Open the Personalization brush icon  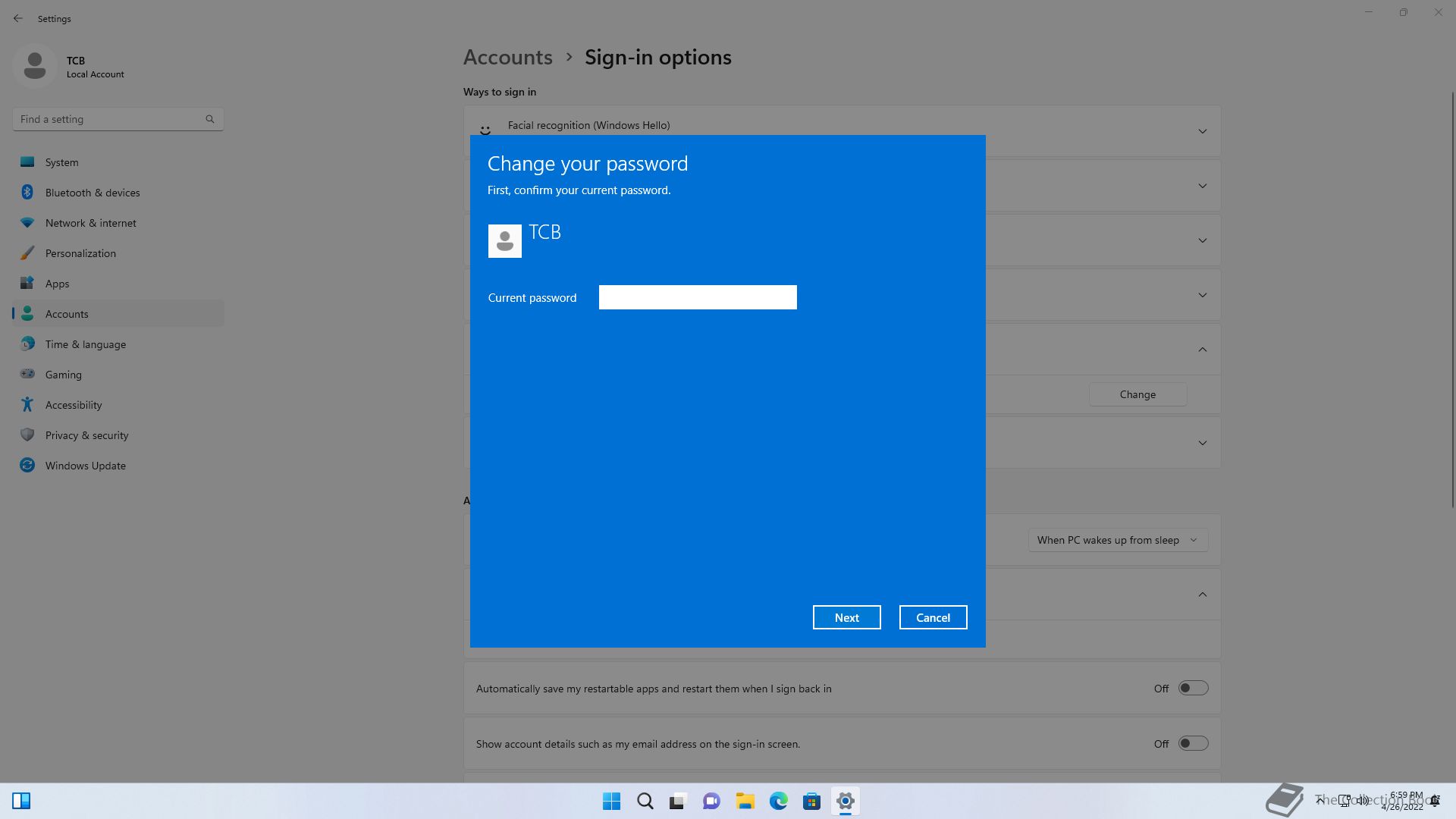(x=27, y=253)
